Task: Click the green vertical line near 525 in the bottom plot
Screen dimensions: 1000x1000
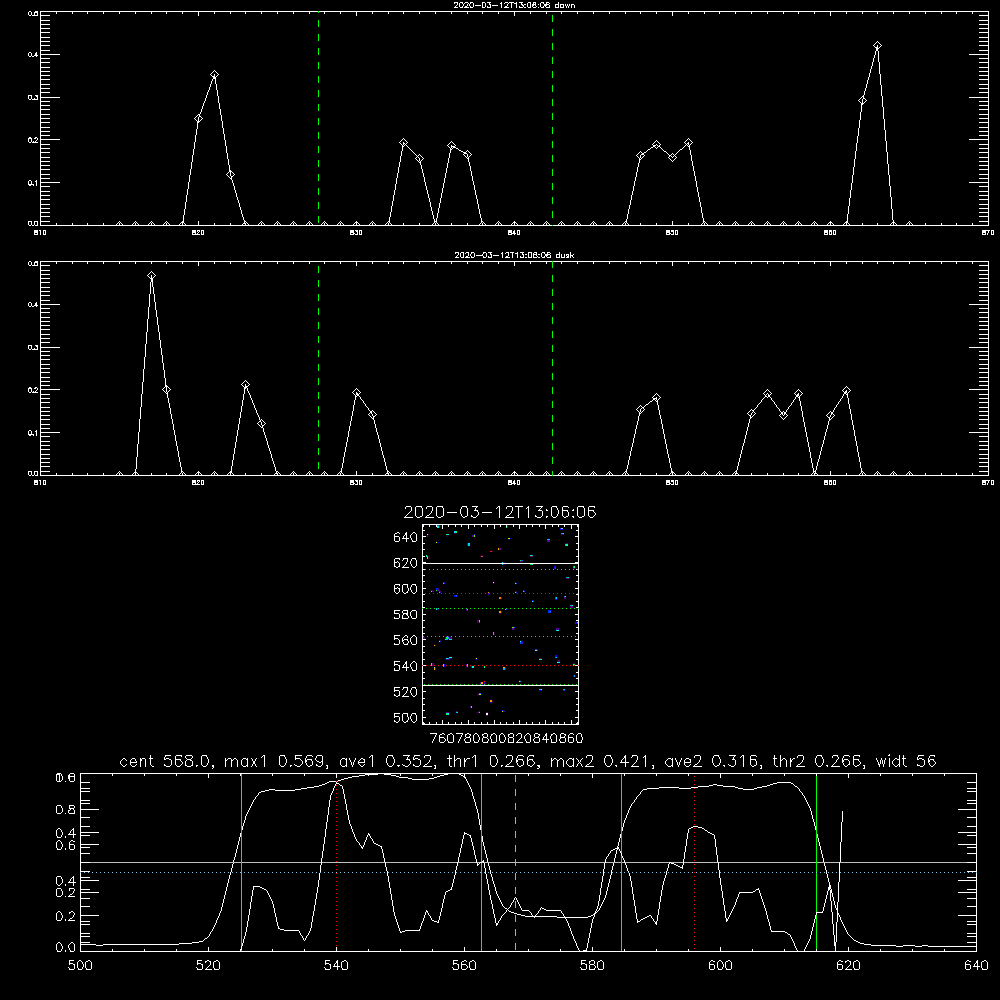Action: (x=242, y=862)
